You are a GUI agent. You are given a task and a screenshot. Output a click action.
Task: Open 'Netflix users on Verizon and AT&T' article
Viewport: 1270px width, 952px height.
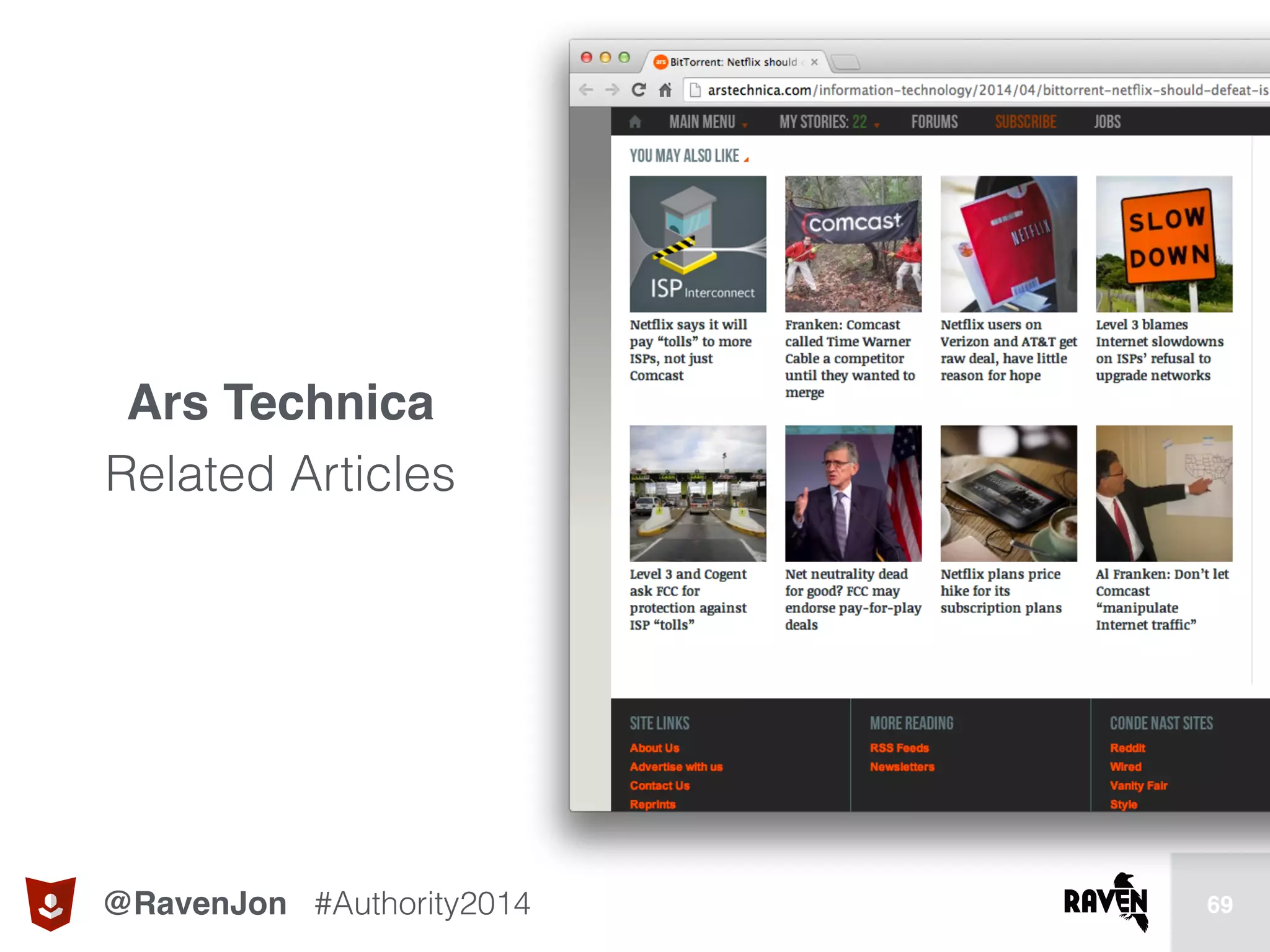pyautogui.click(x=1008, y=350)
